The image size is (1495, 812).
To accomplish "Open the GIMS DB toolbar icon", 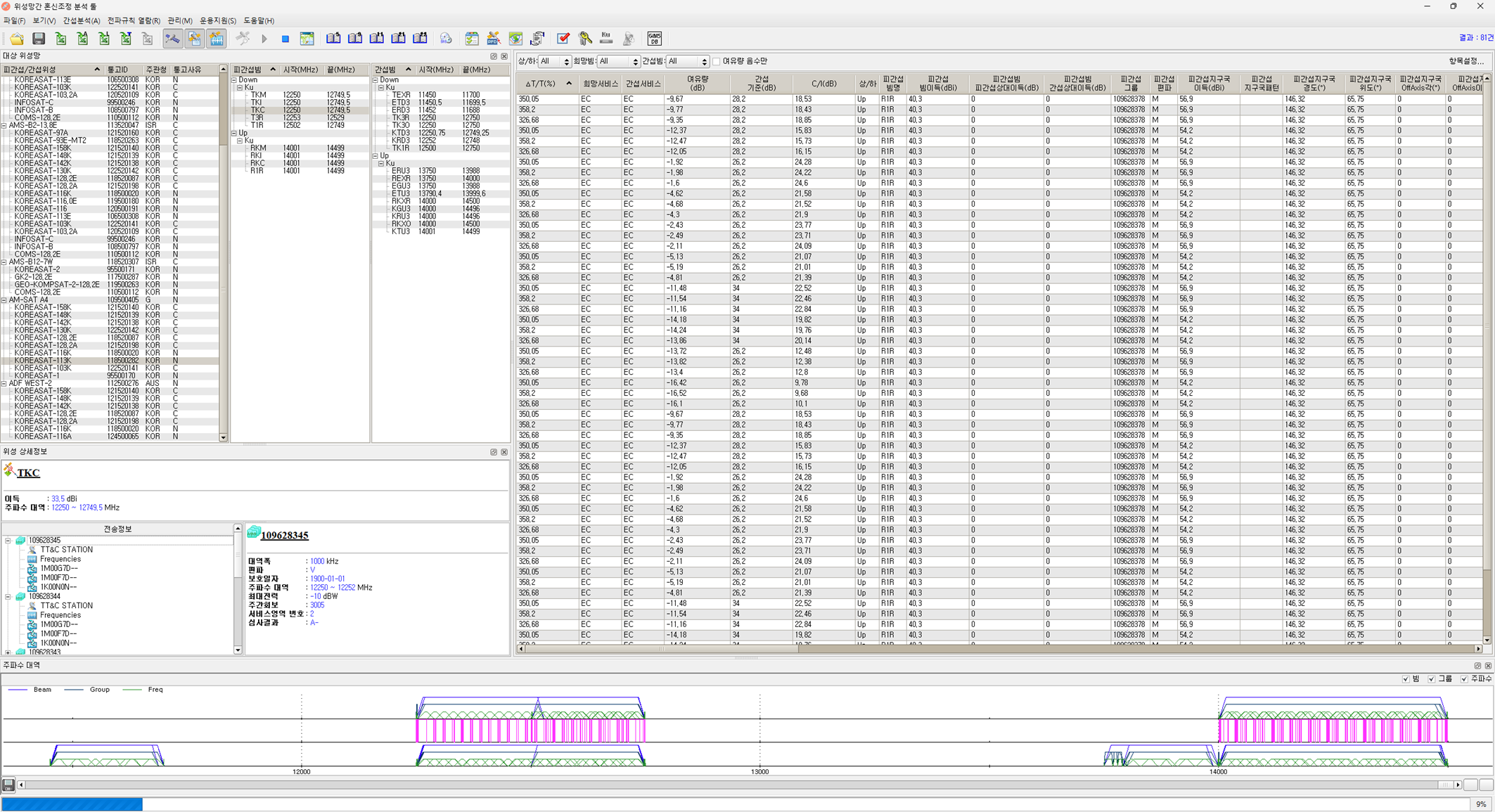I will pyautogui.click(x=654, y=39).
